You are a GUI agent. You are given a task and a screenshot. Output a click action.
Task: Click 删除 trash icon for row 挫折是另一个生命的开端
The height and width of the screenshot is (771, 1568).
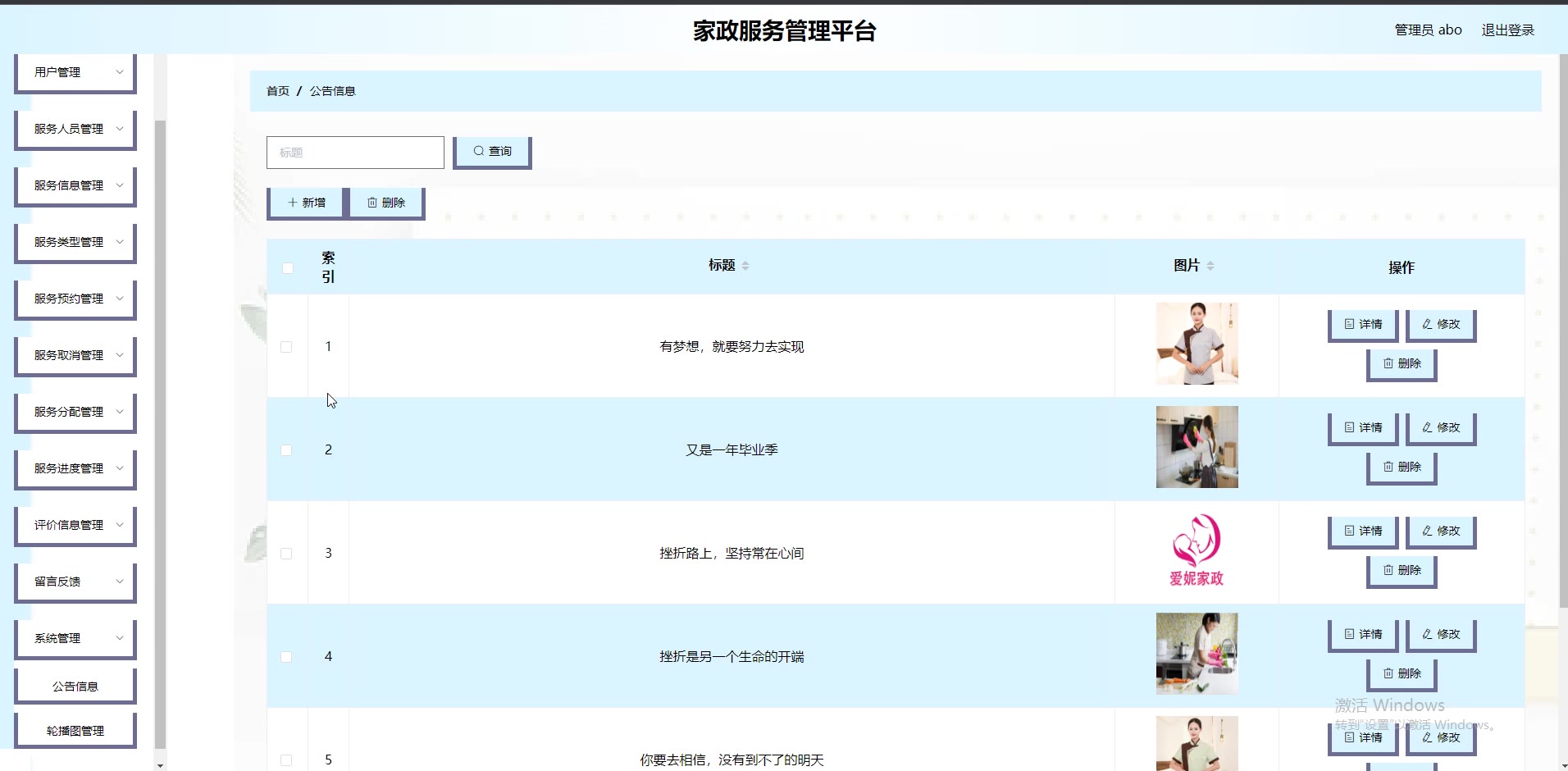pos(1388,673)
